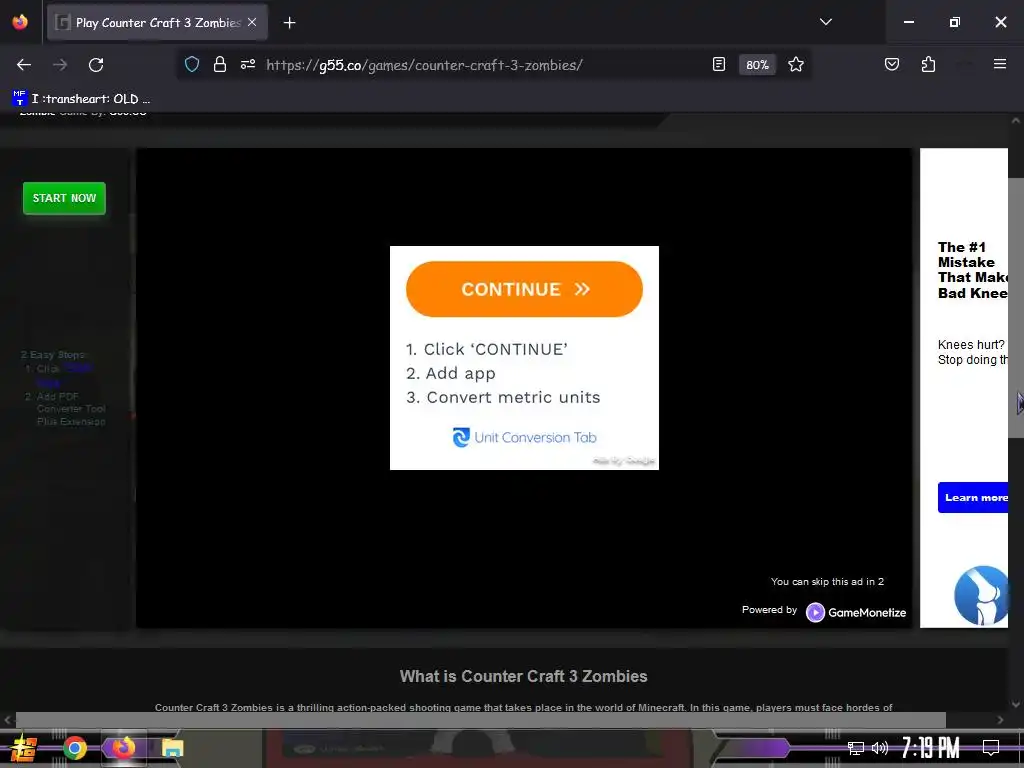Reset the 80% zoom level badge
This screenshot has width=1024, height=768.
tap(757, 65)
